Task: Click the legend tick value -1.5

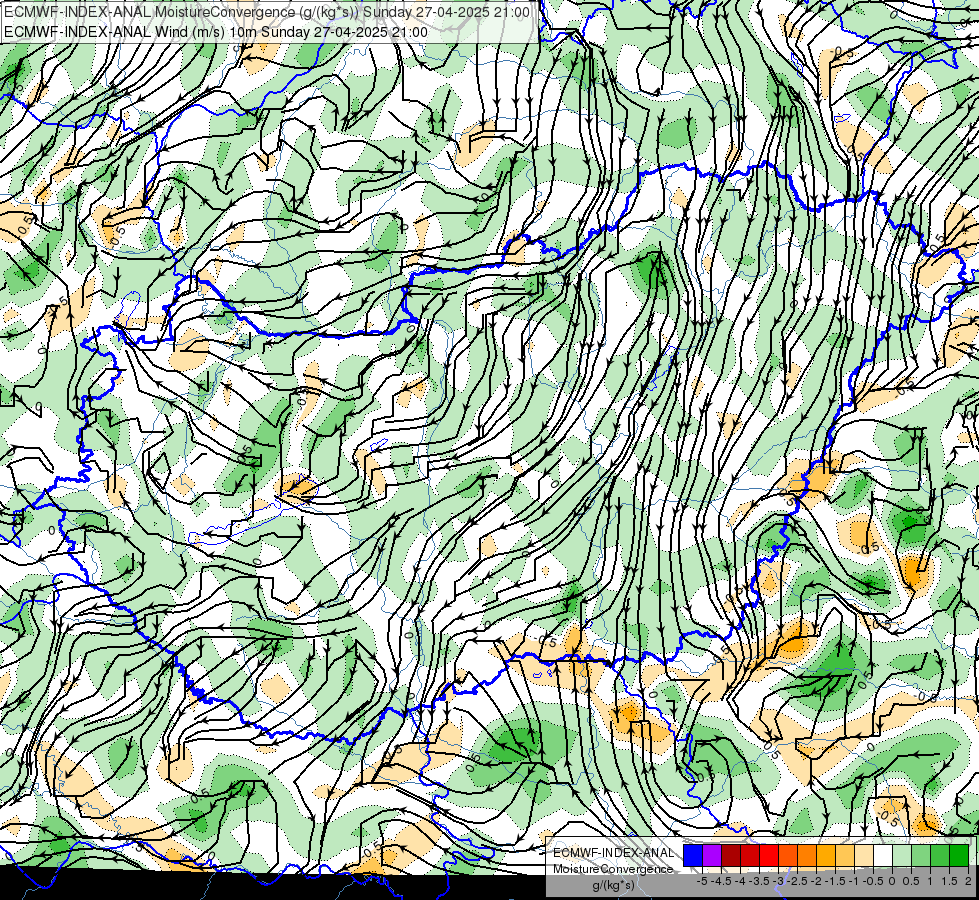Action: click(x=835, y=881)
